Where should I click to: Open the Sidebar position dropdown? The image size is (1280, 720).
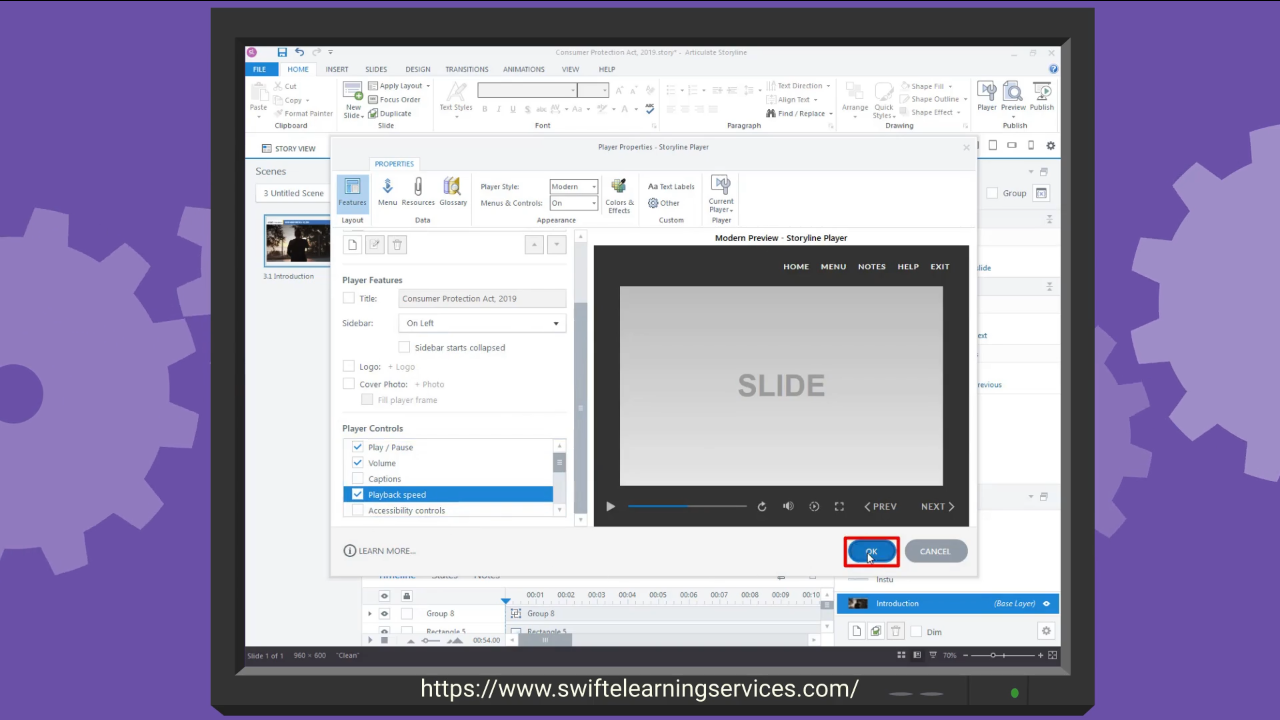pyautogui.click(x=482, y=323)
